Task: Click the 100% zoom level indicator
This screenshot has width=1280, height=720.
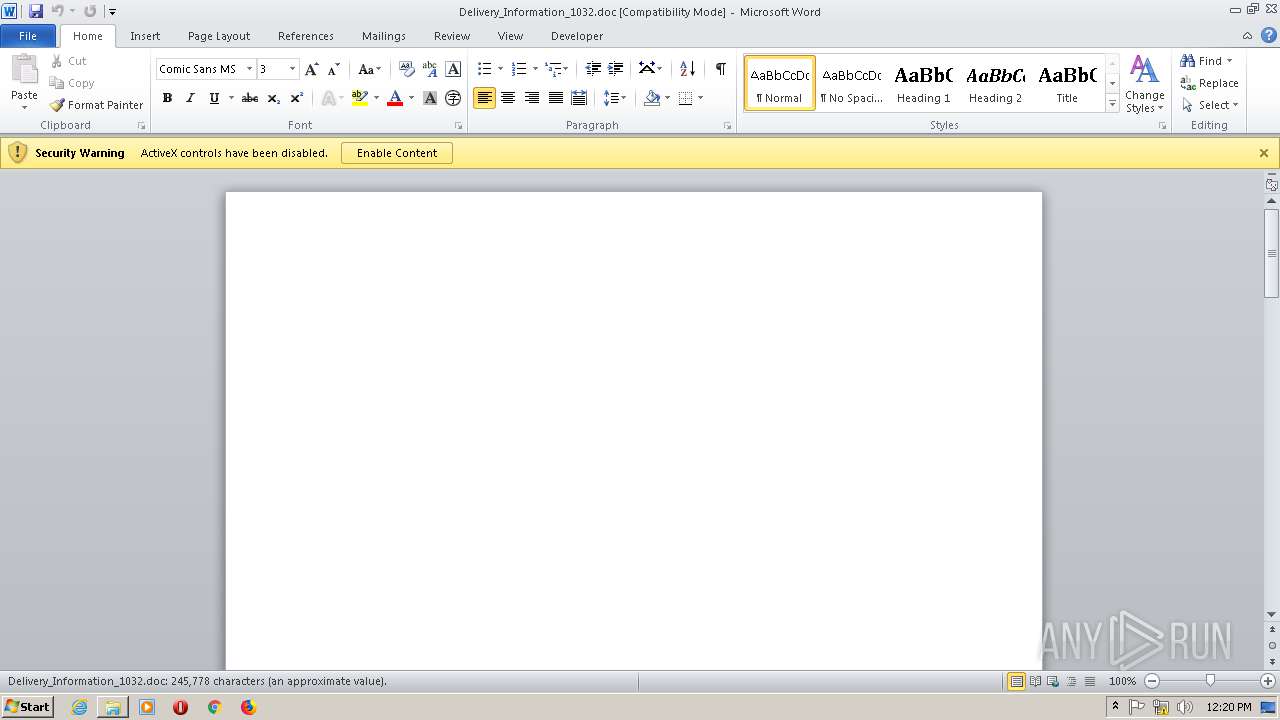Action: [x=1123, y=681]
